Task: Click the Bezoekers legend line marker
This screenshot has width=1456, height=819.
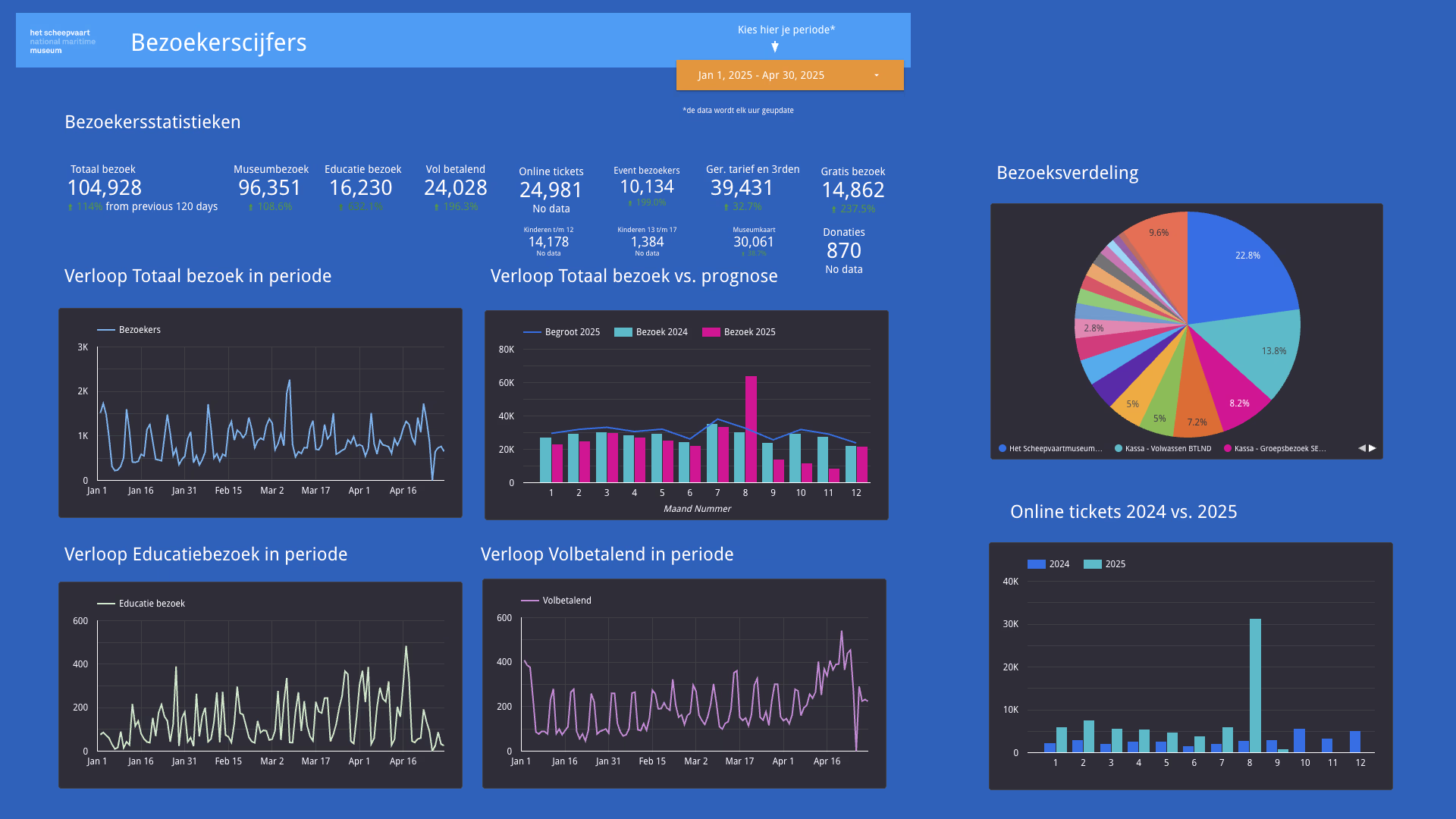Action: 106,330
